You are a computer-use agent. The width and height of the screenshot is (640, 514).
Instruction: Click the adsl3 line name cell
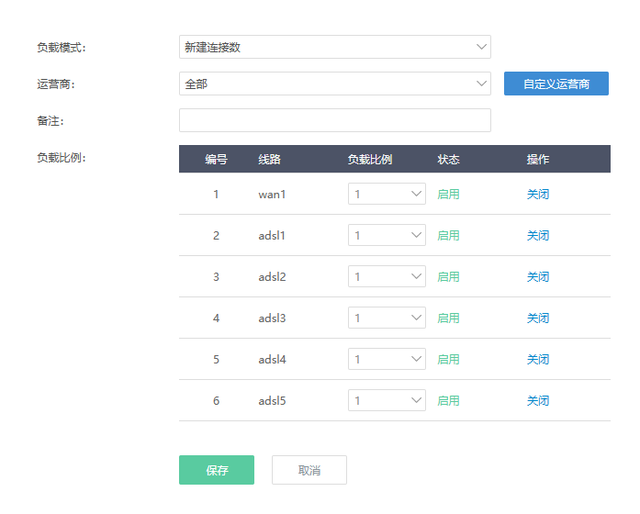(272, 318)
